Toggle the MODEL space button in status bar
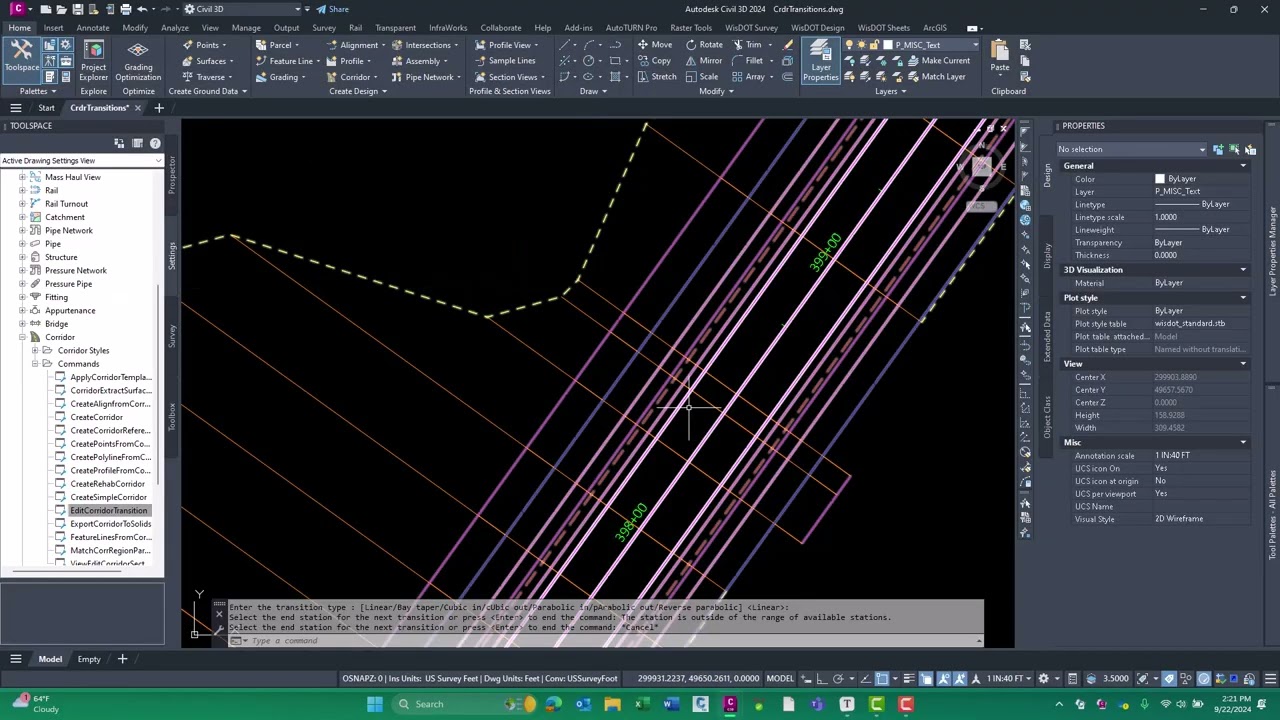This screenshot has width=1280, height=720. pyautogui.click(x=780, y=679)
